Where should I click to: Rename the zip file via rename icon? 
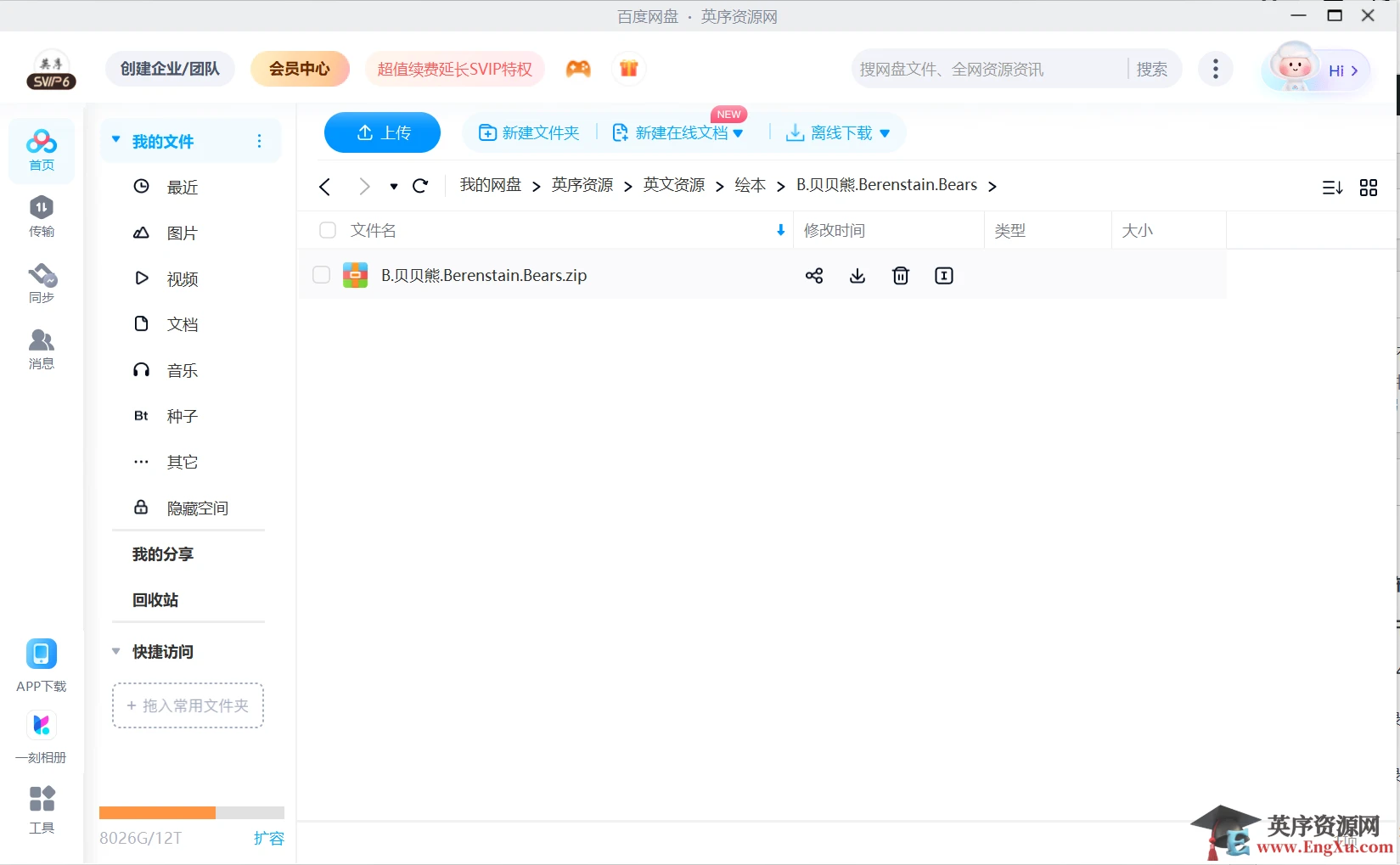pyautogui.click(x=944, y=275)
